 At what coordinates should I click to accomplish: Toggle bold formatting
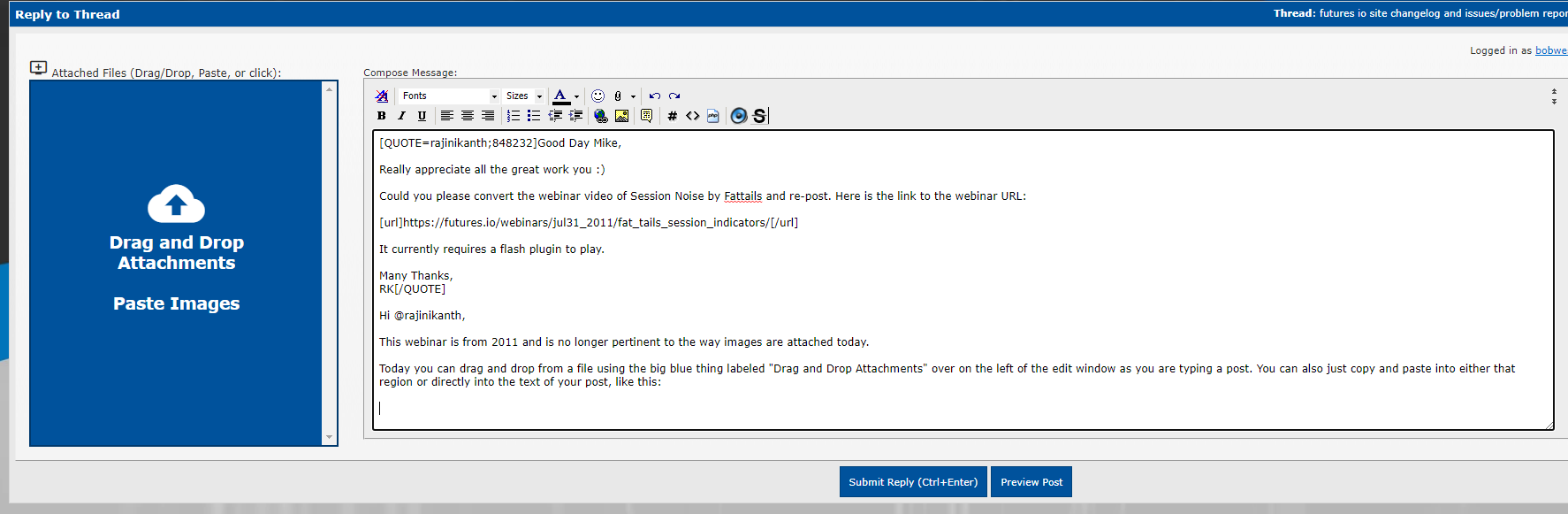(x=382, y=116)
